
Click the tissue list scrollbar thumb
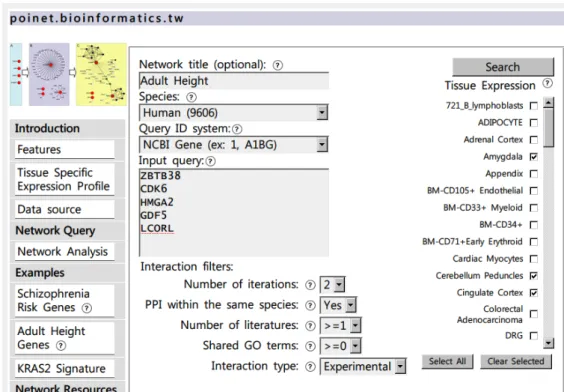tap(548, 128)
